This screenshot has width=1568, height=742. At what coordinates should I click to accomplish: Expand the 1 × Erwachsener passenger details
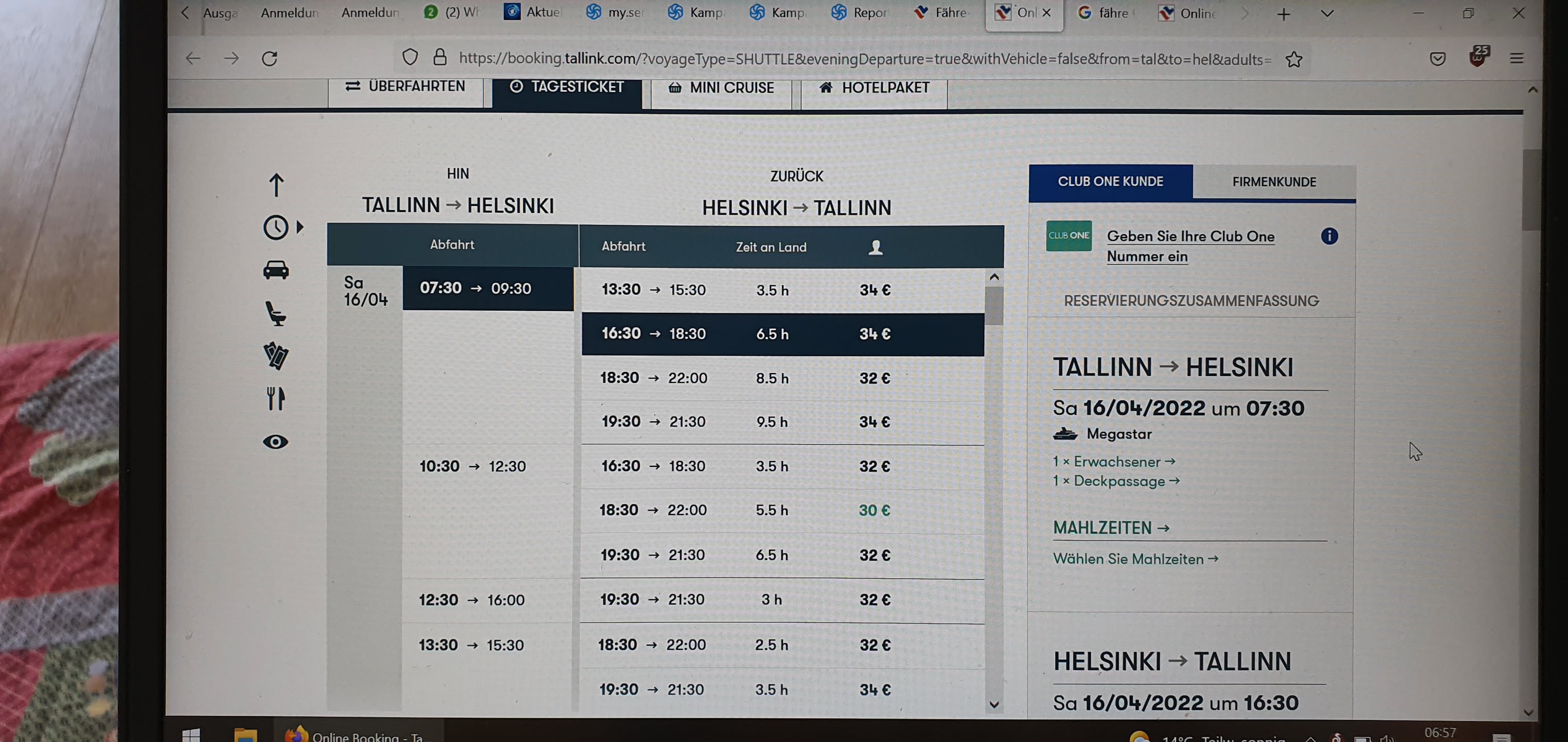[1114, 461]
